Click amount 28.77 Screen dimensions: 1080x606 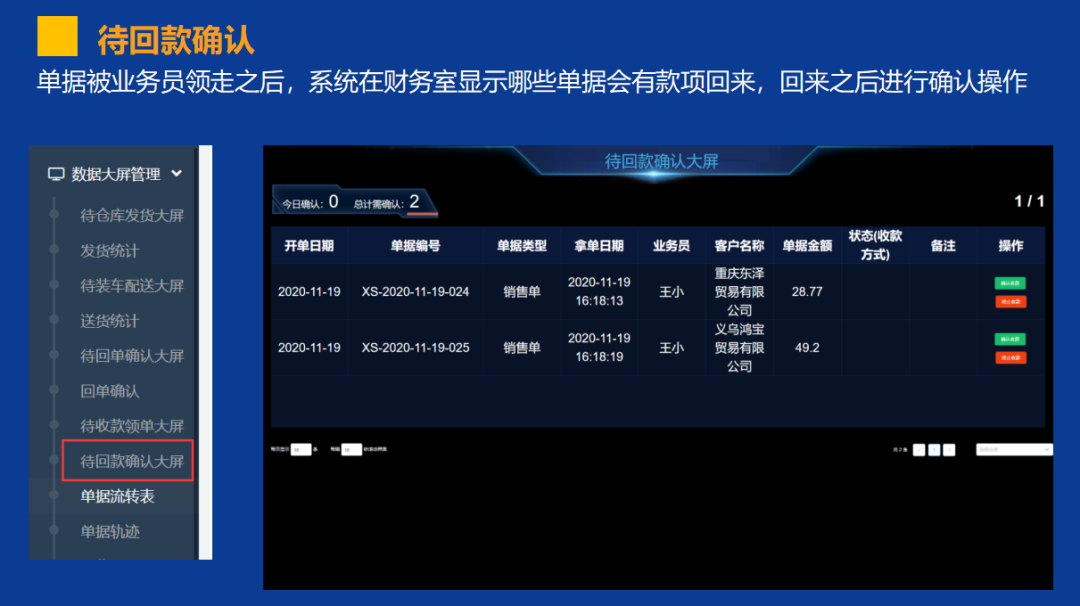click(807, 292)
